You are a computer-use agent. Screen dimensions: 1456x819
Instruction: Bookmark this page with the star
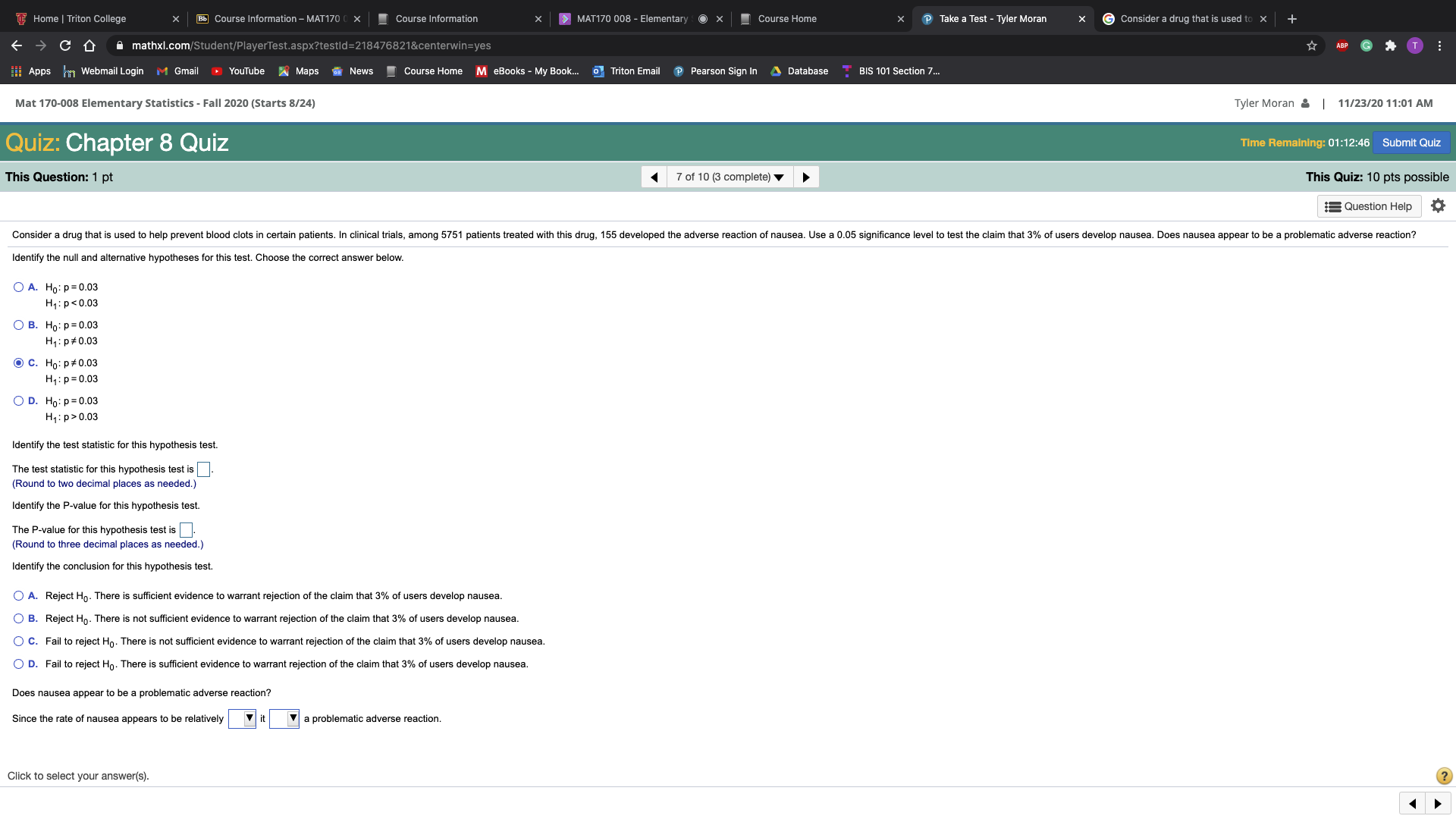tap(1311, 45)
